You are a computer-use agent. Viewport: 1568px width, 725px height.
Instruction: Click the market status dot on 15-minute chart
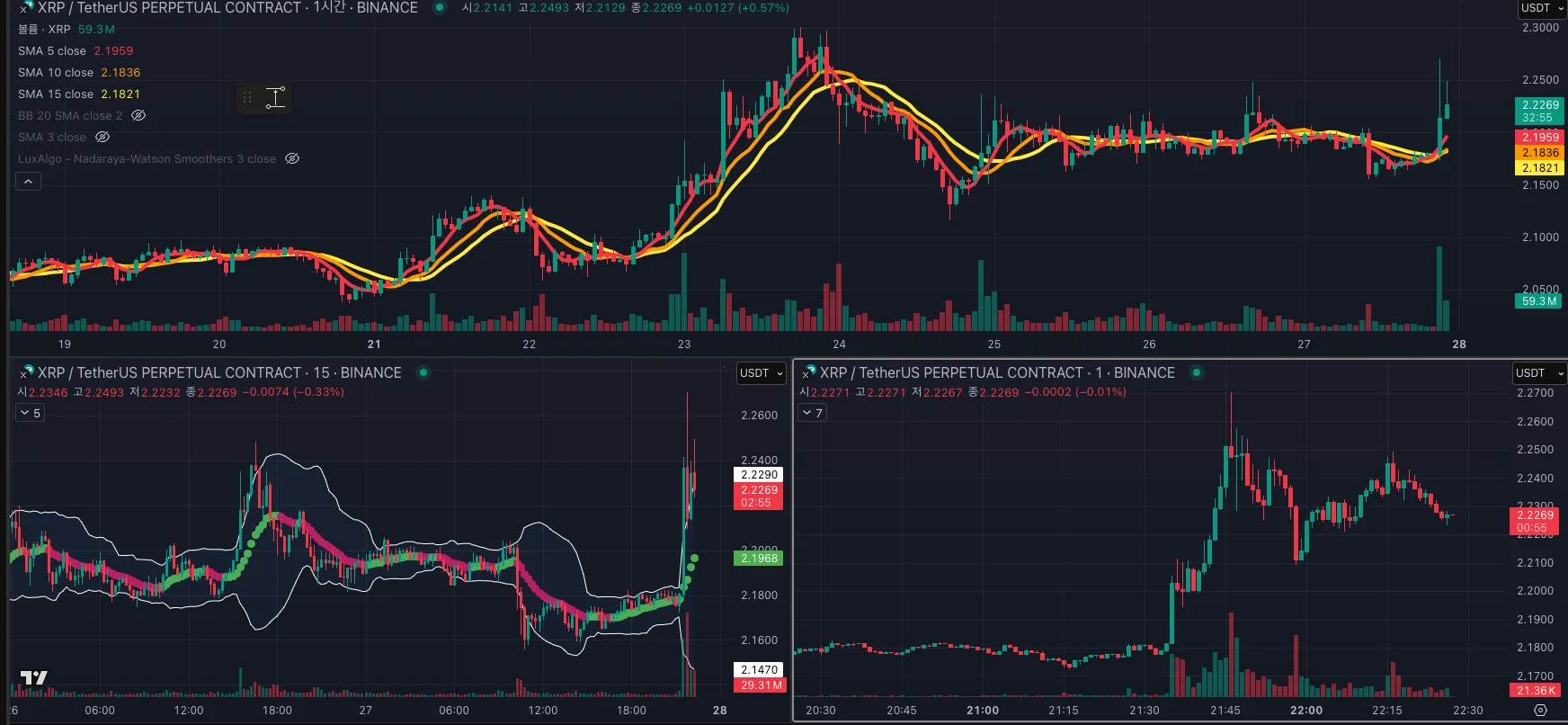click(x=423, y=372)
